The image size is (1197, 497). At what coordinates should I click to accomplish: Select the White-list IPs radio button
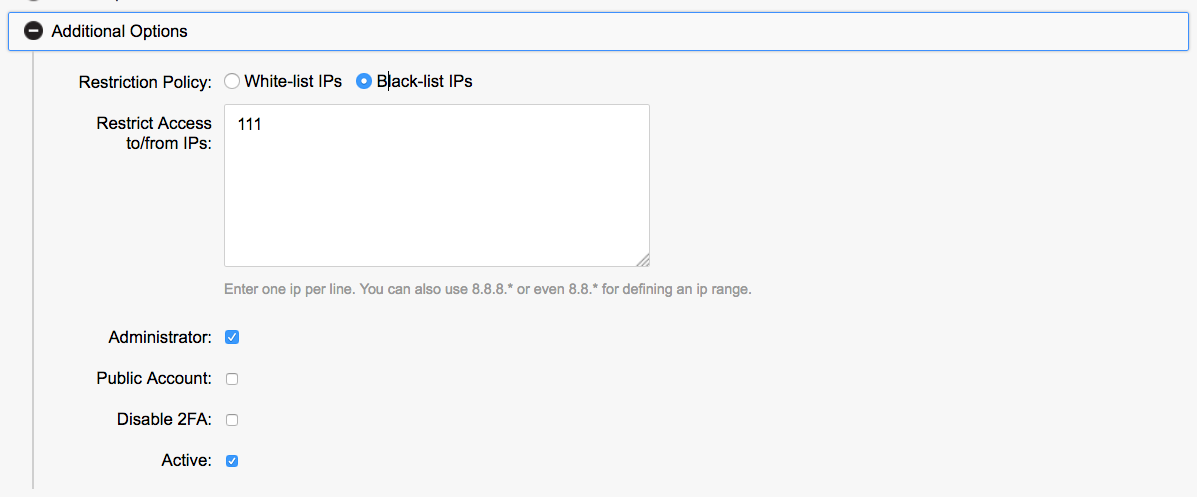[x=232, y=82]
